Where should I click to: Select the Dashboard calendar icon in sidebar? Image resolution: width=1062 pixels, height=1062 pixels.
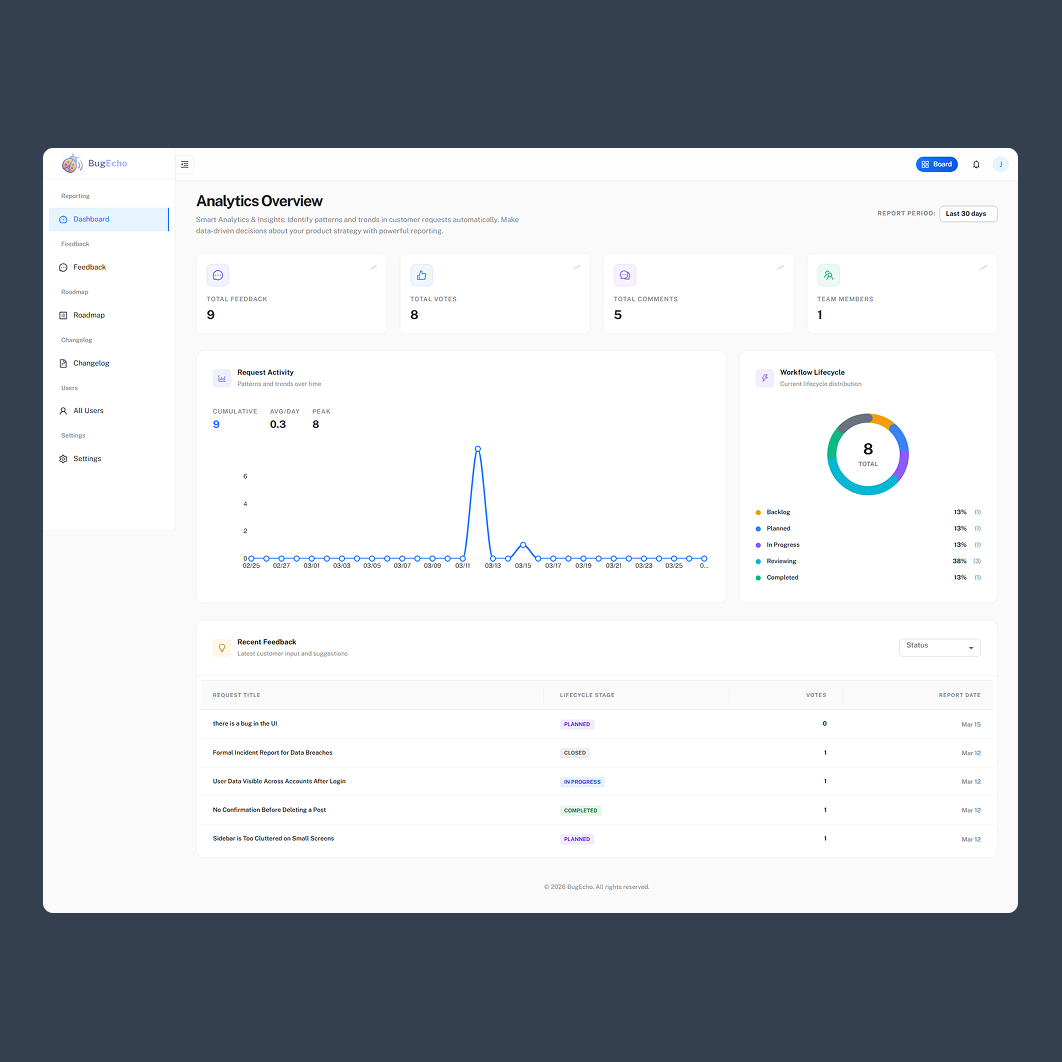coord(63,219)
